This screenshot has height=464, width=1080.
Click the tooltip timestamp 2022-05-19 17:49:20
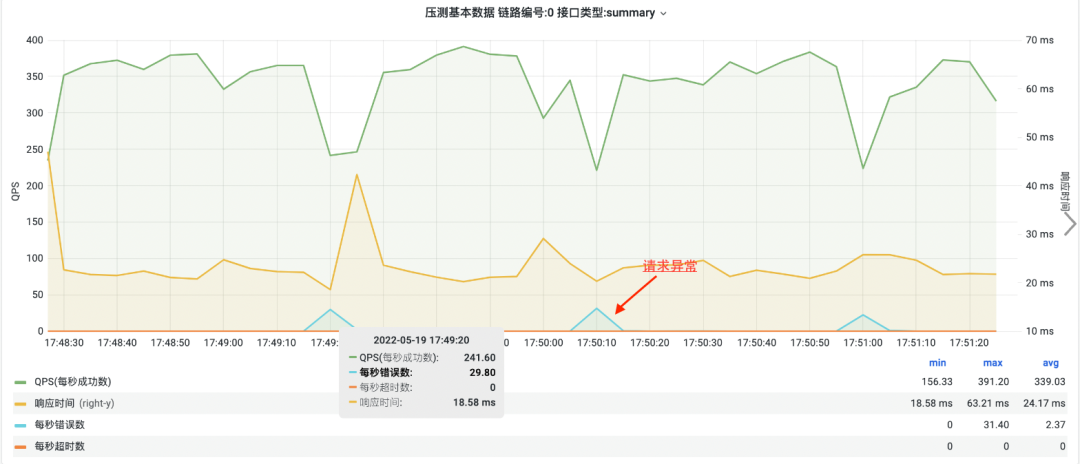421,340
